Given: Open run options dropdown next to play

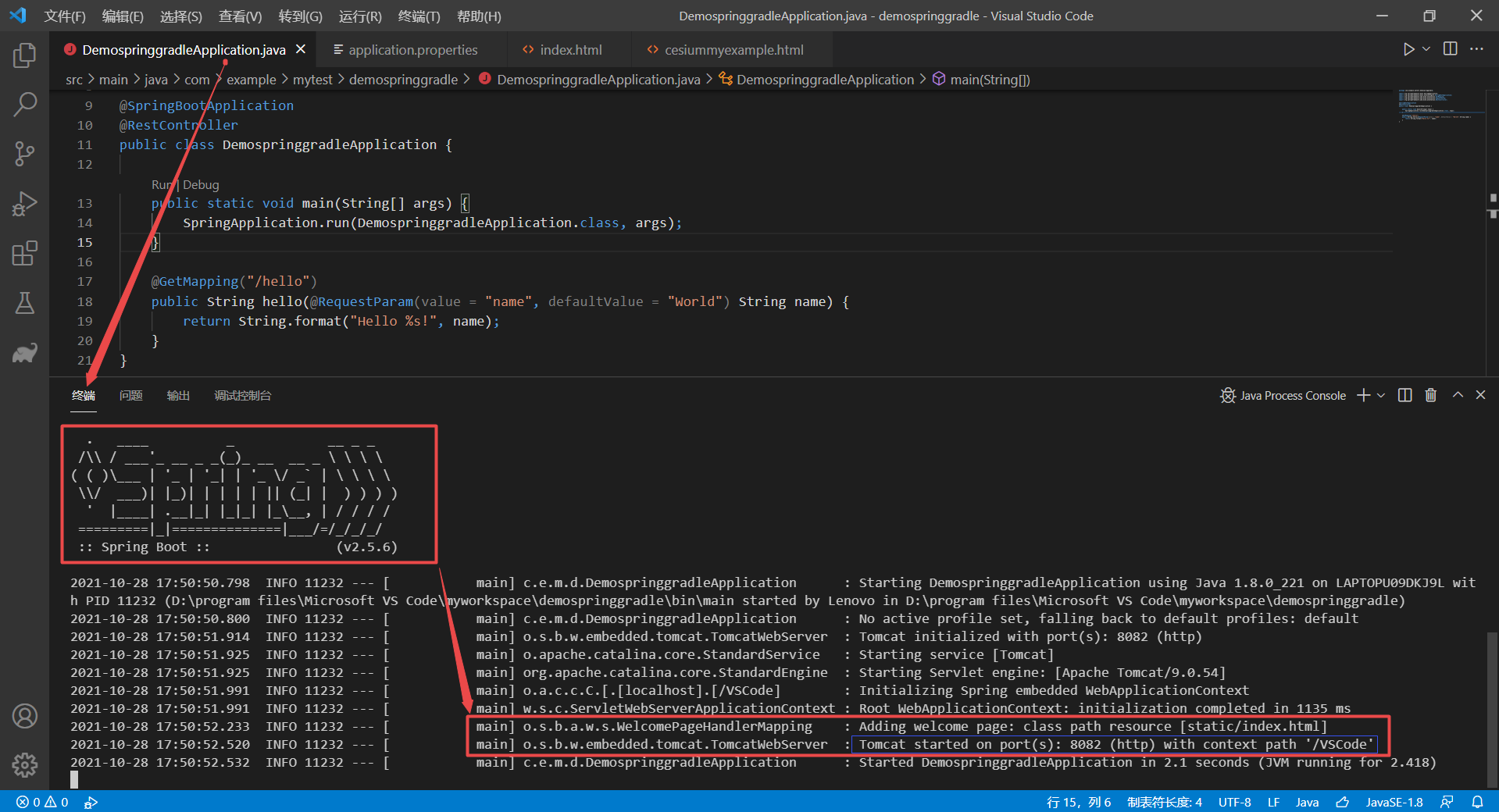Looking at the screenshot, I should (x=1426, y=49).
